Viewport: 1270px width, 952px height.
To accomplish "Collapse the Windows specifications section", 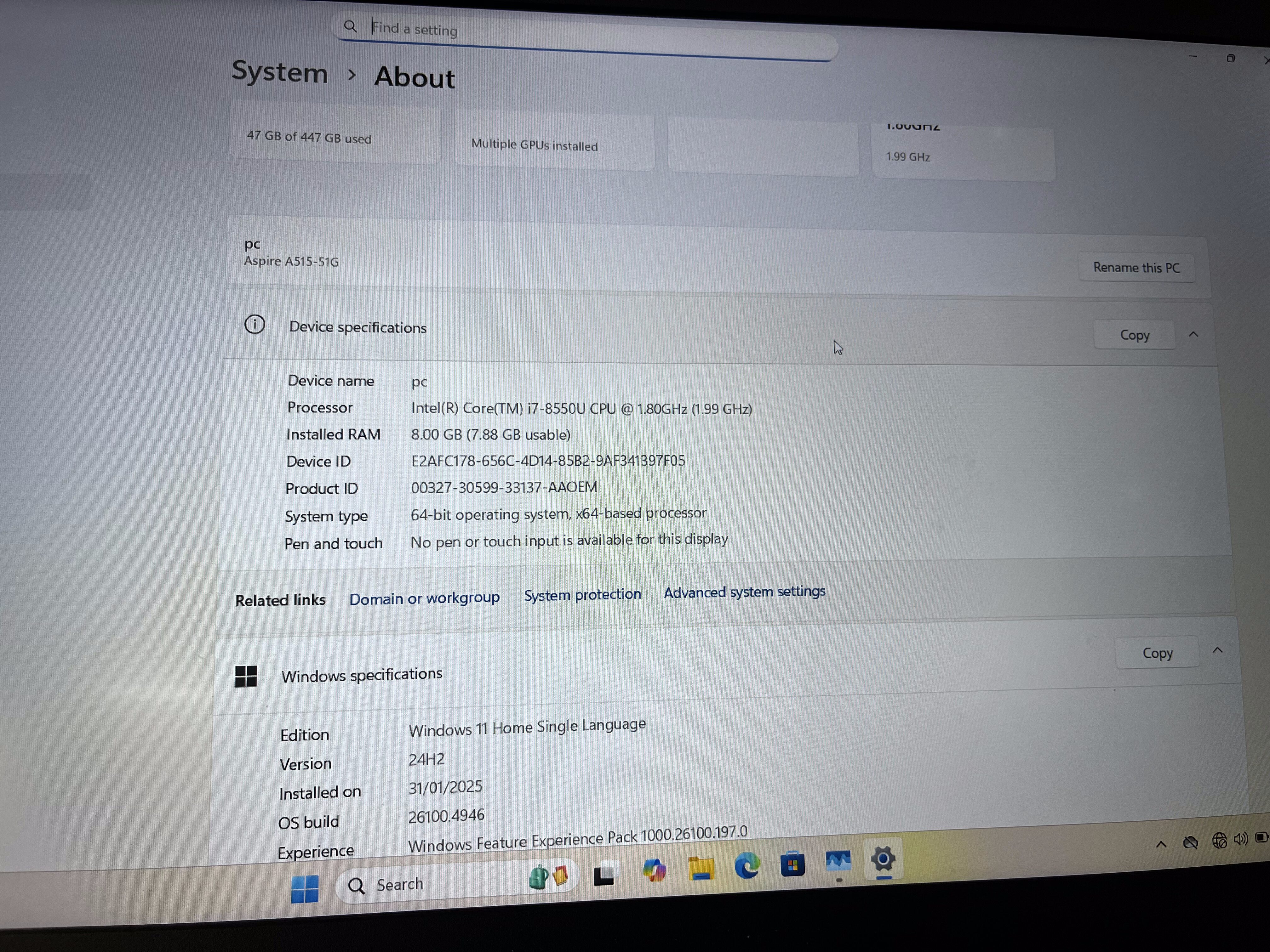I will tap(1217, 650).
